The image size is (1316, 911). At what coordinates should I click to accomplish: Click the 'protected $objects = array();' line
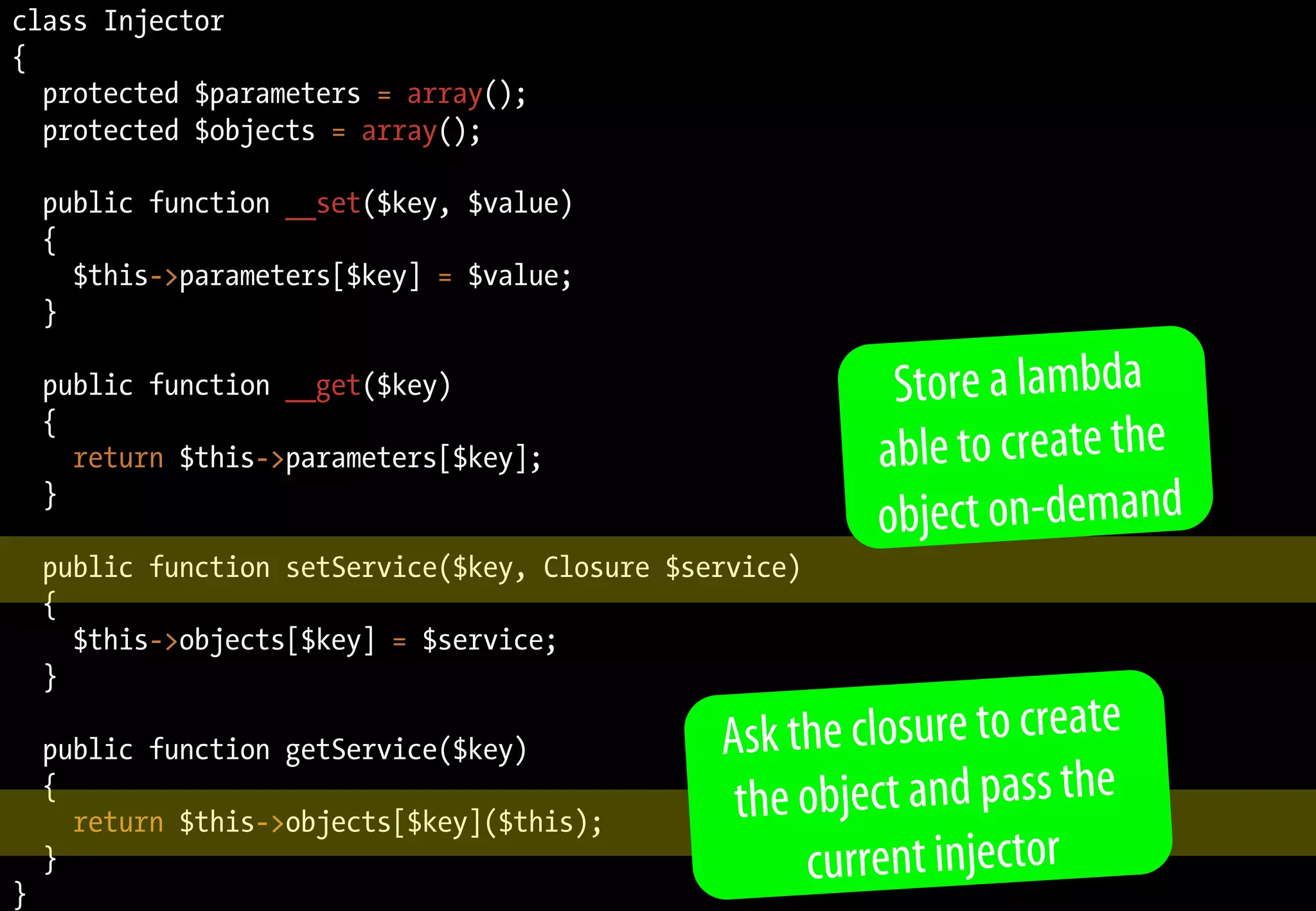(262, 132)
